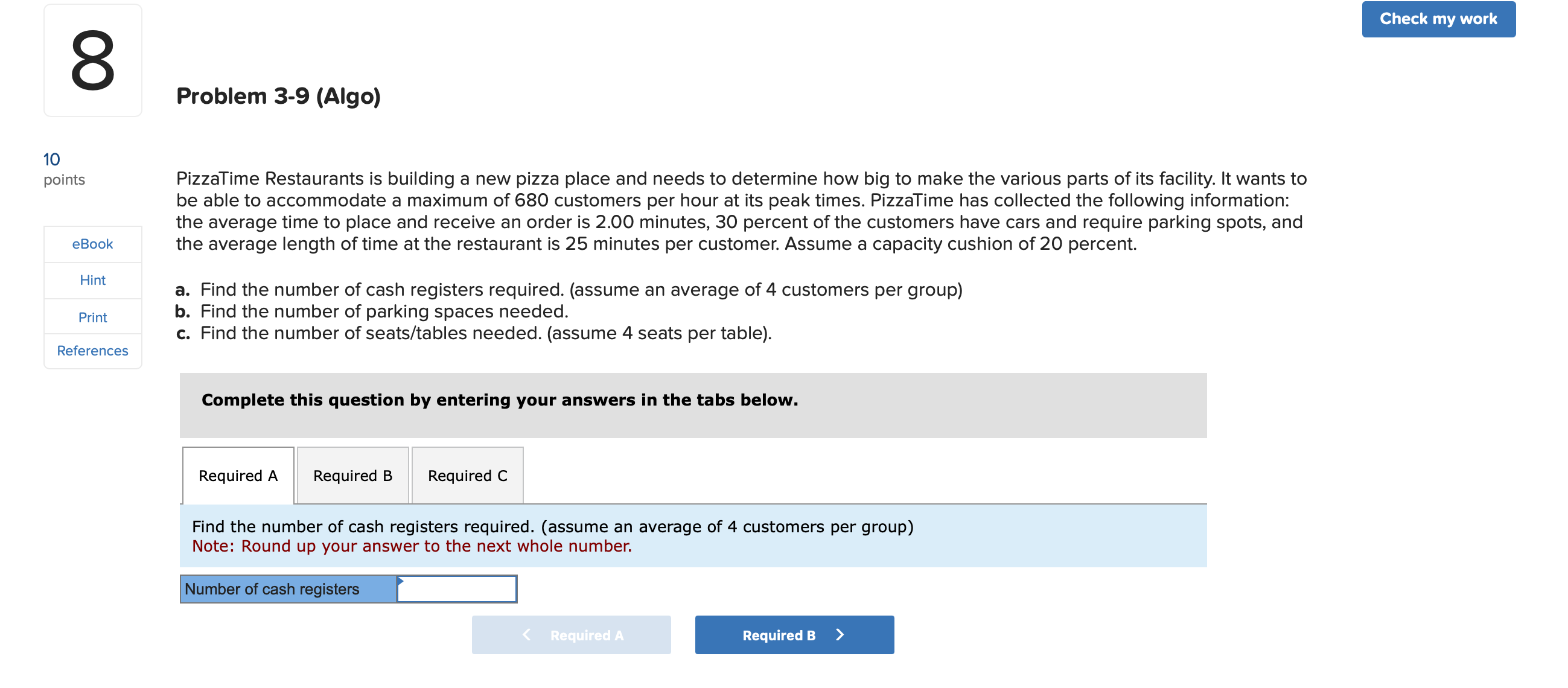Screen dimensions: 1568x688
Task: Switch to the Required B tab
Action: pos(352,476)
